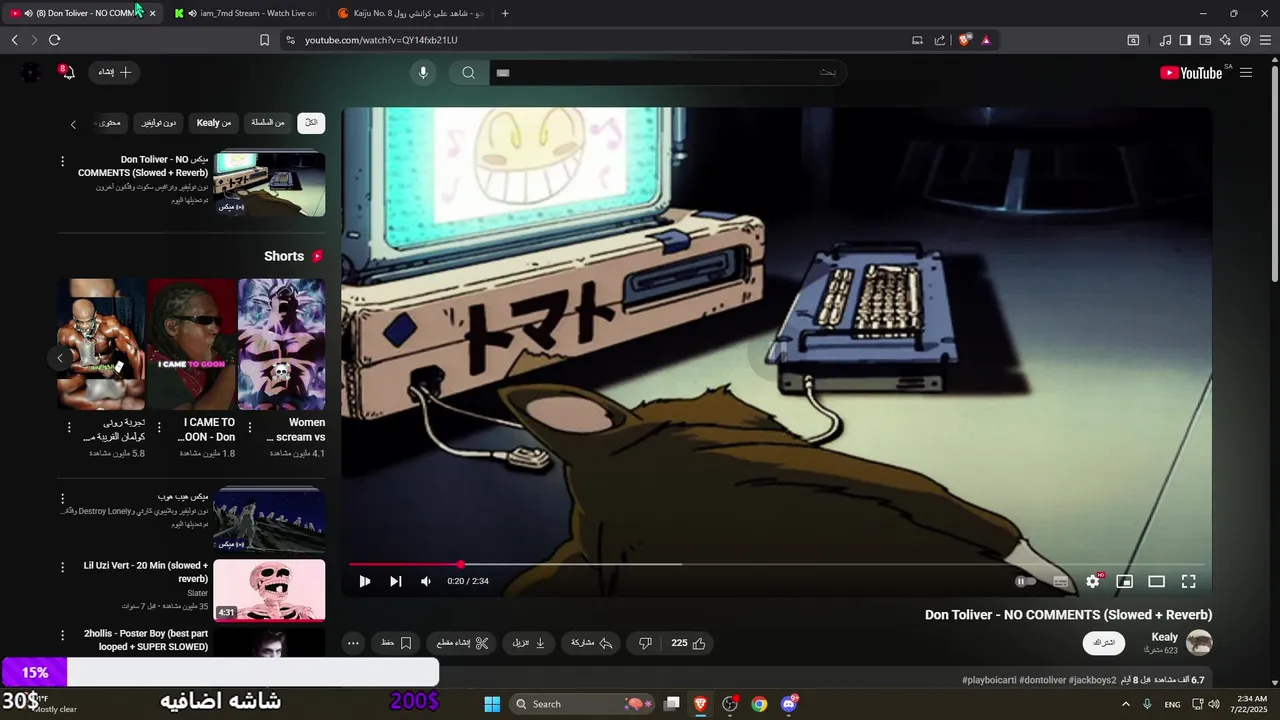Select the 'من السلسلة' filter chip
Image resolution: width=1280 pixels, height=720 pixels.
267,122
